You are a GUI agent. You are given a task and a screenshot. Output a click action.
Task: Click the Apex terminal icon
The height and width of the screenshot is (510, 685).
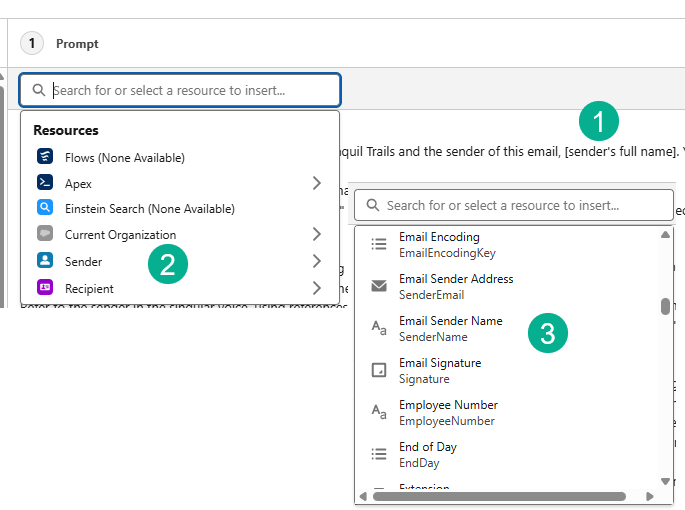pos(45,183)
